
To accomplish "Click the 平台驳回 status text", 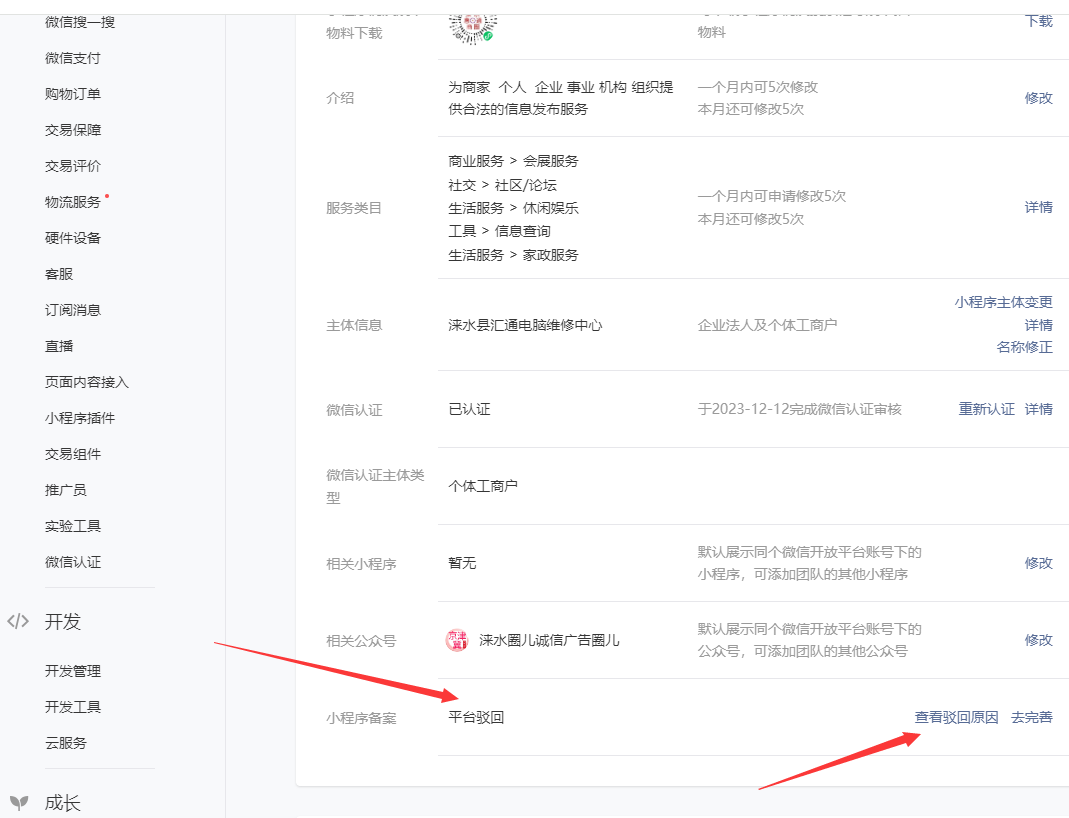I will (476, 717).
